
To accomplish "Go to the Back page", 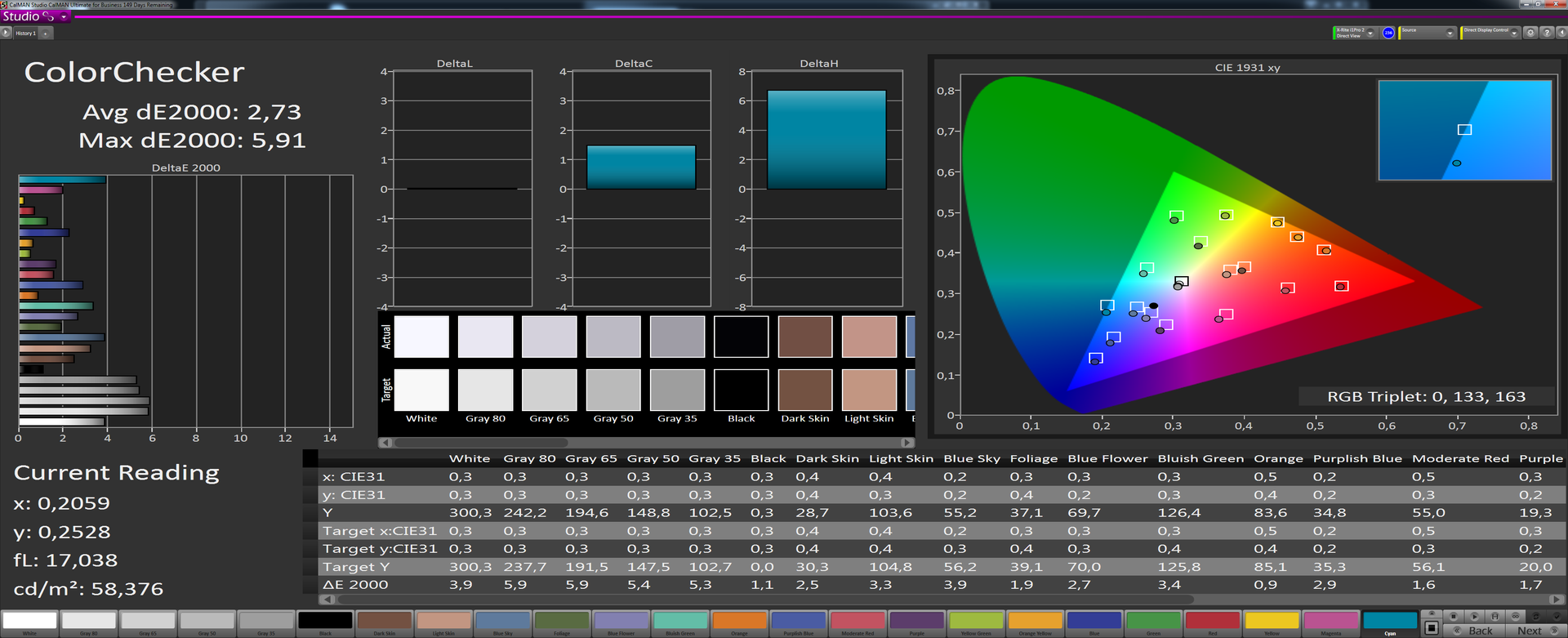I will point(1473,631).
